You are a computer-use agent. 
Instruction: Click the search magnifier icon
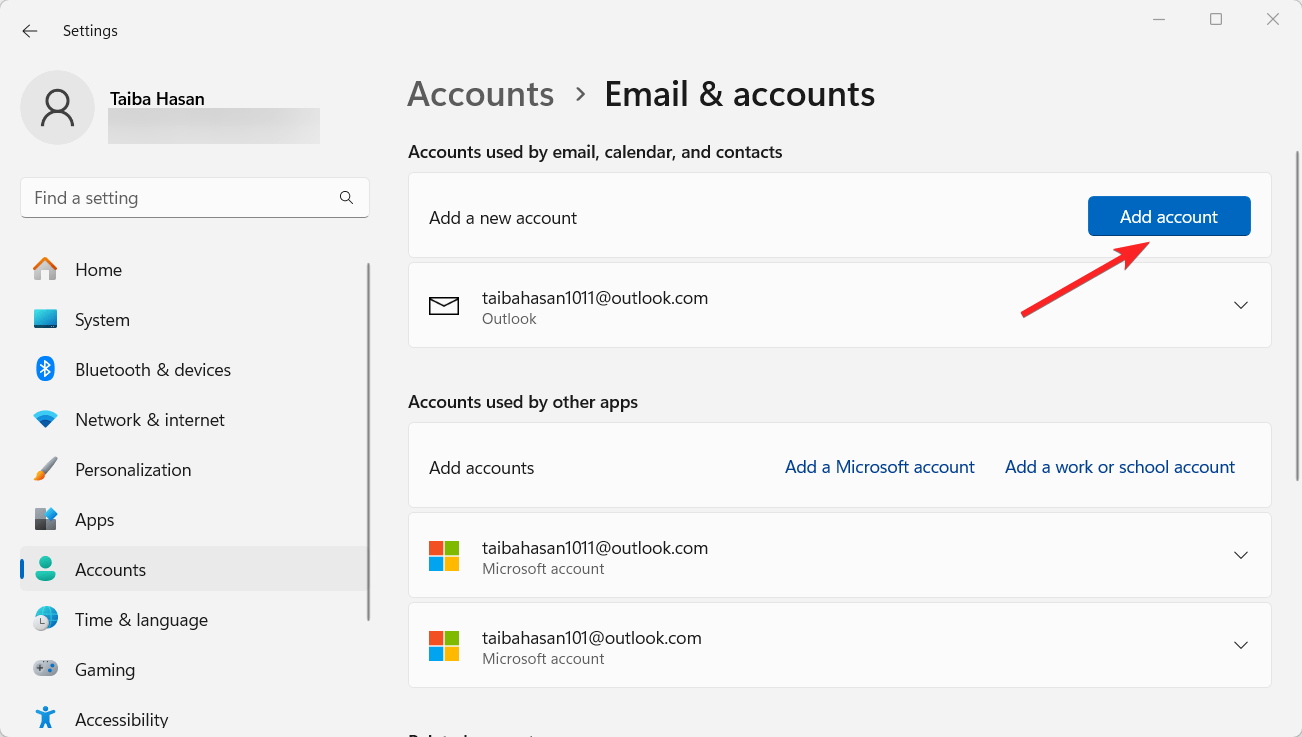click(x=346, y=198)
